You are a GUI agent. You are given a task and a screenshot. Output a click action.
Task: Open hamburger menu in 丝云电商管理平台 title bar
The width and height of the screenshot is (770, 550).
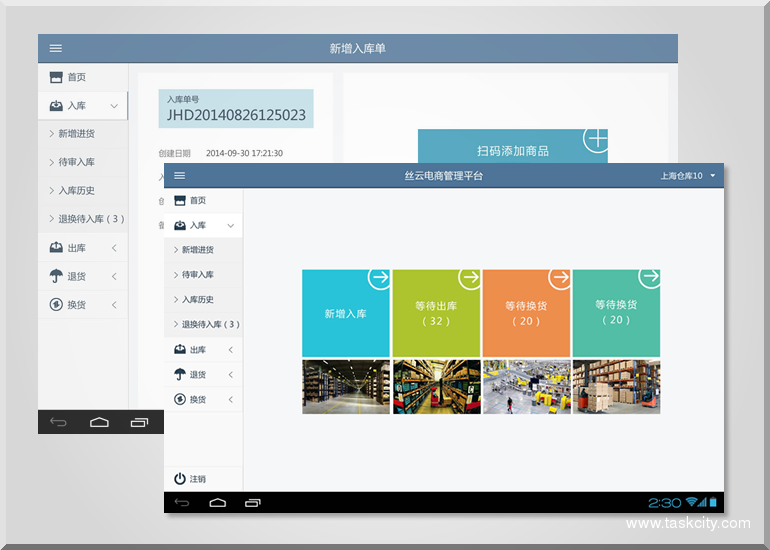(180, 175)
